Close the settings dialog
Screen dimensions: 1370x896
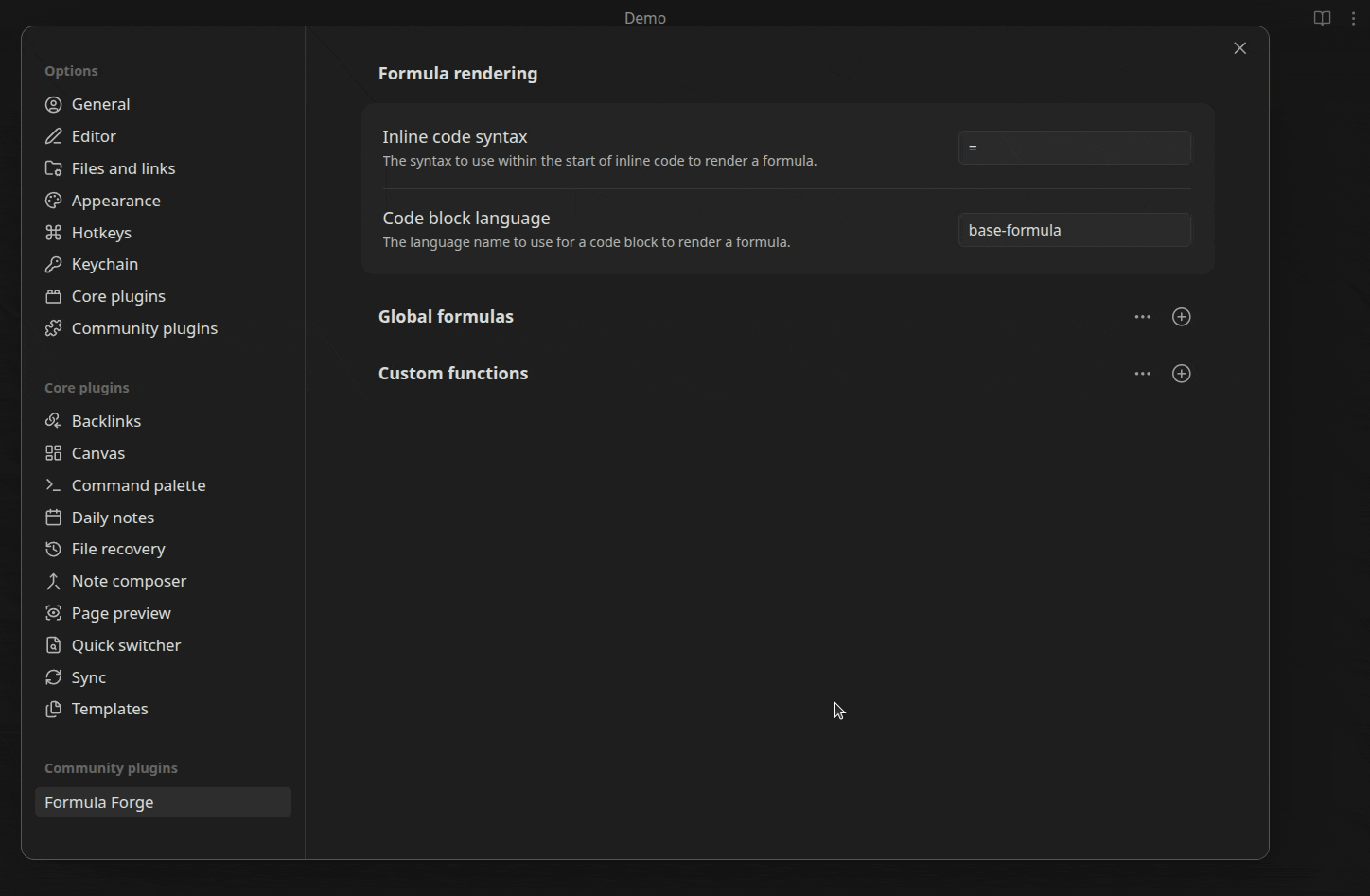click(x=1239, y=48)
